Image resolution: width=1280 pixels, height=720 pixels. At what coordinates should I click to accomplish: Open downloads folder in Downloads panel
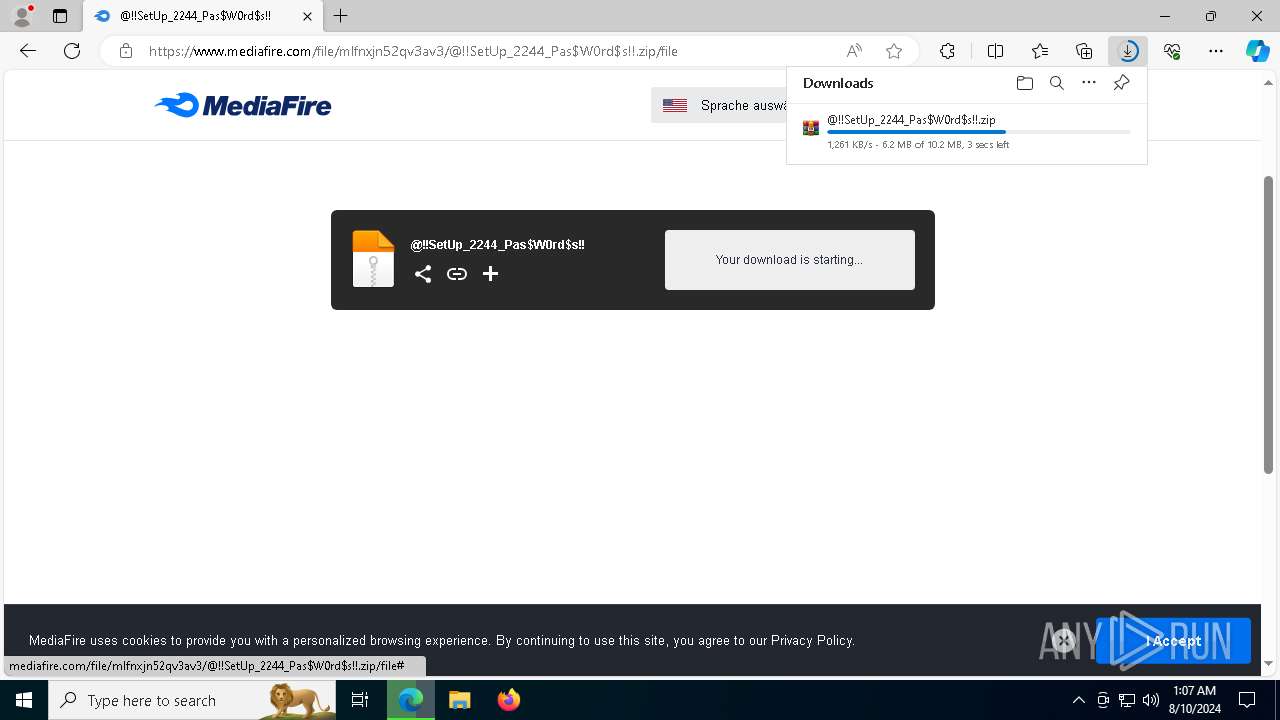(x=1025, y=83)
